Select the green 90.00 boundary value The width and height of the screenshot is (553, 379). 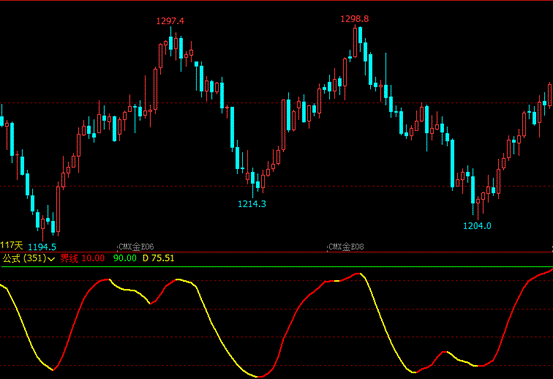[125, 258]
